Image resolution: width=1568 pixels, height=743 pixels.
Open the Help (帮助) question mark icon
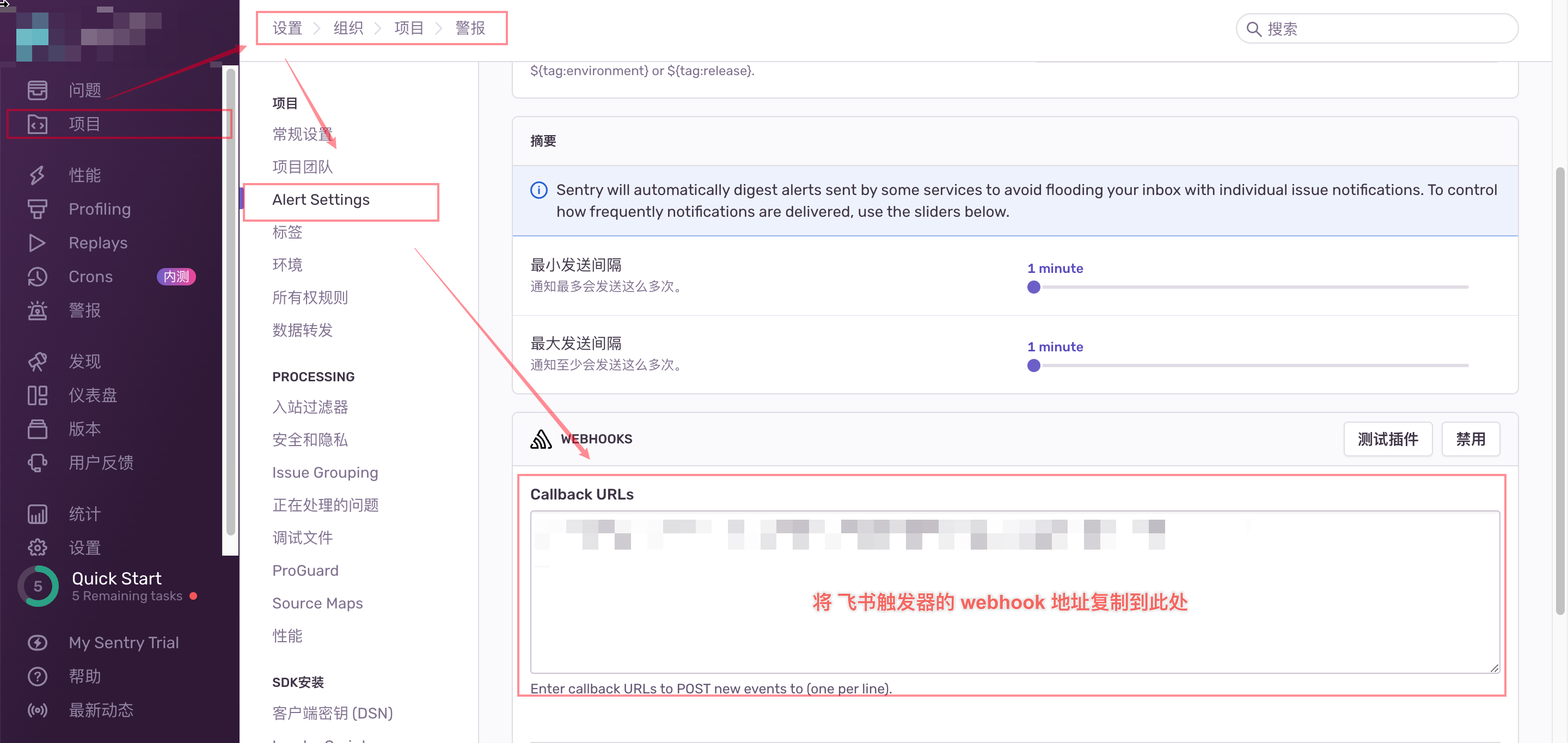[x=37, y=676]
